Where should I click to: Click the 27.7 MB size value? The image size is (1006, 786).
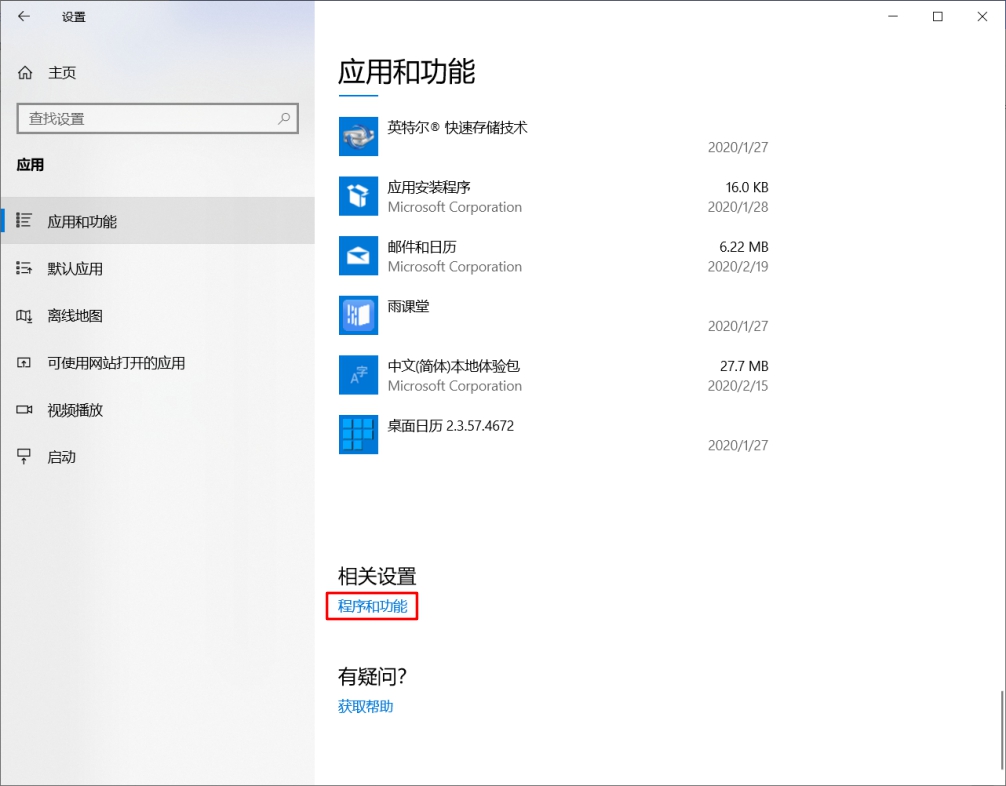(x=744, y=366)
